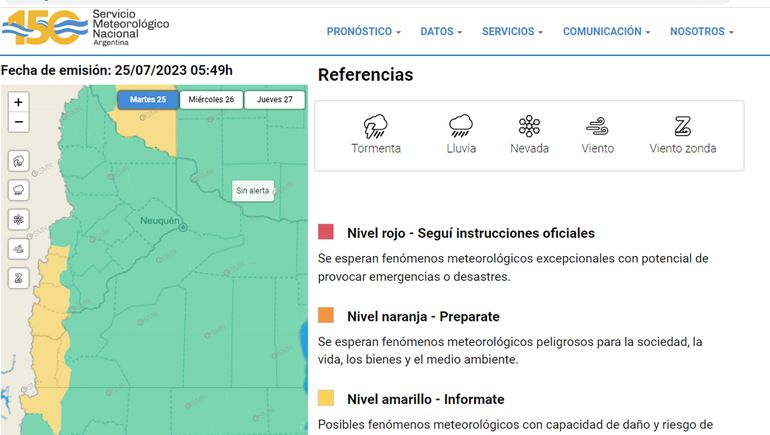
Task: Expand the SERVICIOS dropdown
Action: tap(512, 32)
